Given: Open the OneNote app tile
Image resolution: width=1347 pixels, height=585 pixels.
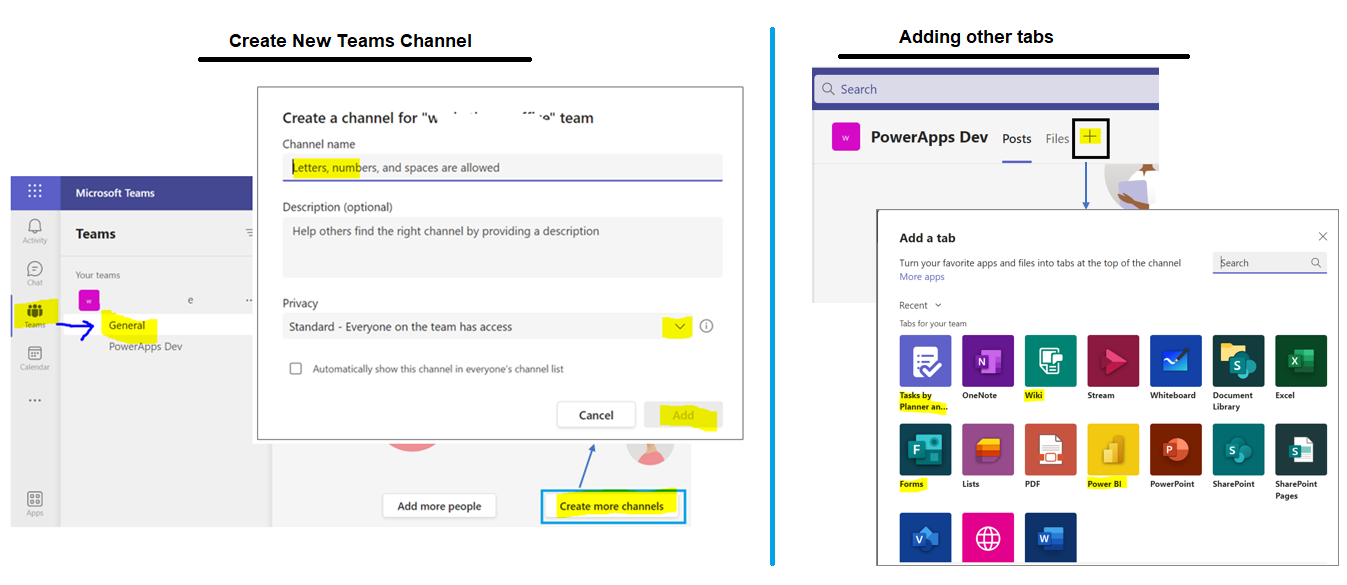Looking at the screenshot, I should pyautogui.click(x=987, y=360).
